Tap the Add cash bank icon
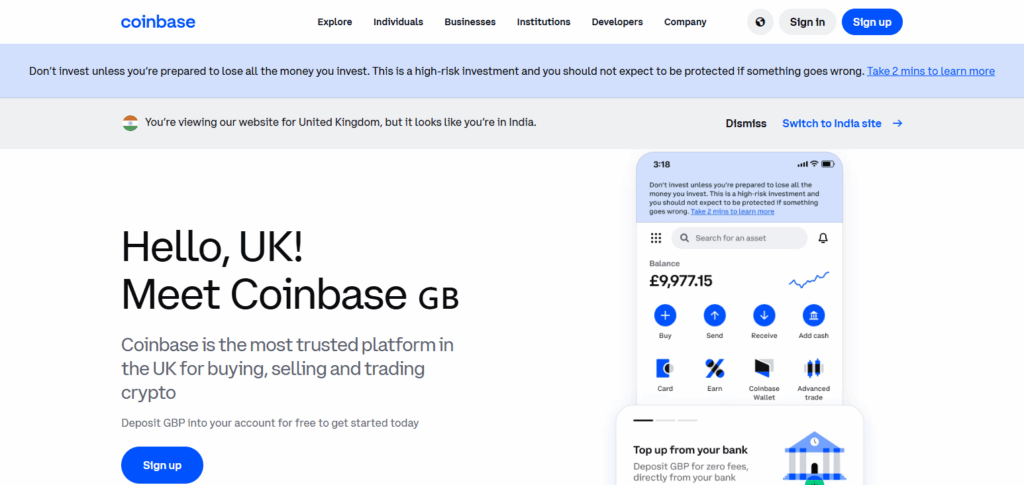This screenshot has width=1024, height=485. pyautogui.click(x=814, y=316)
